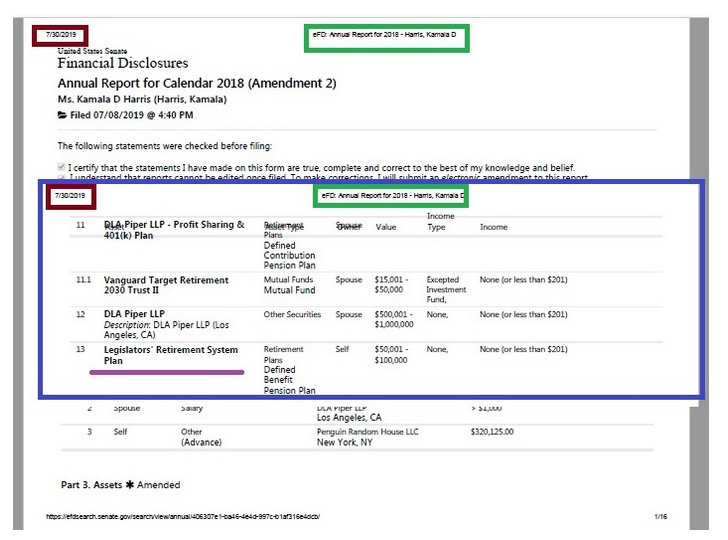Click the 'Value' column header

click(386, 227)
